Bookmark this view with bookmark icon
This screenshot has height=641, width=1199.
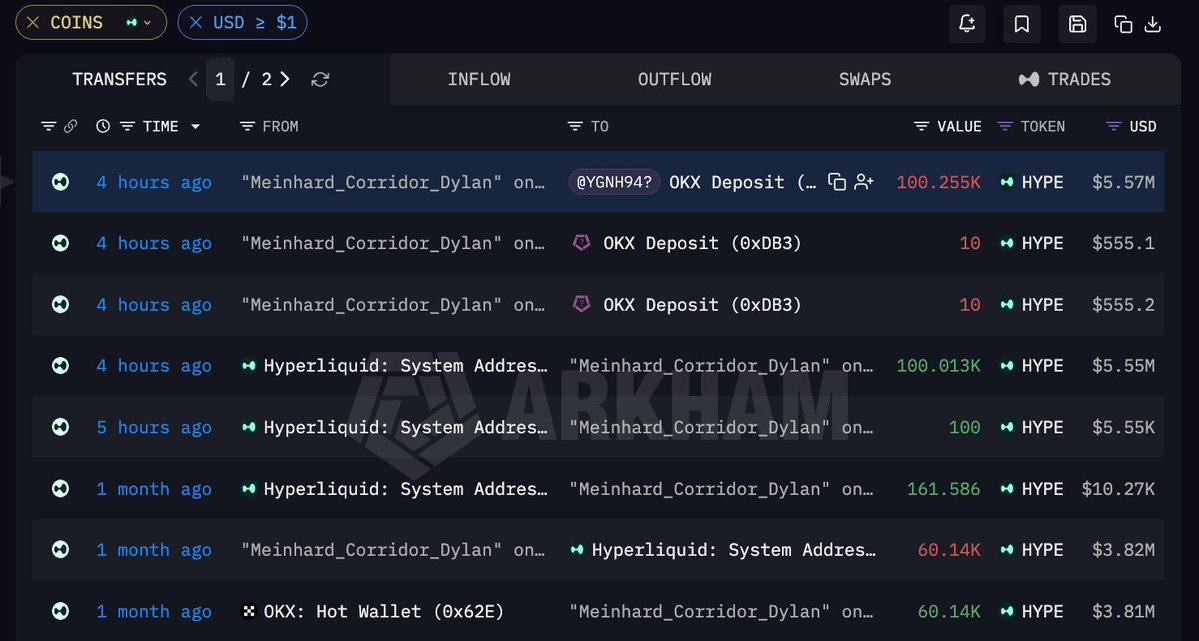click(x=1022, y=24)
